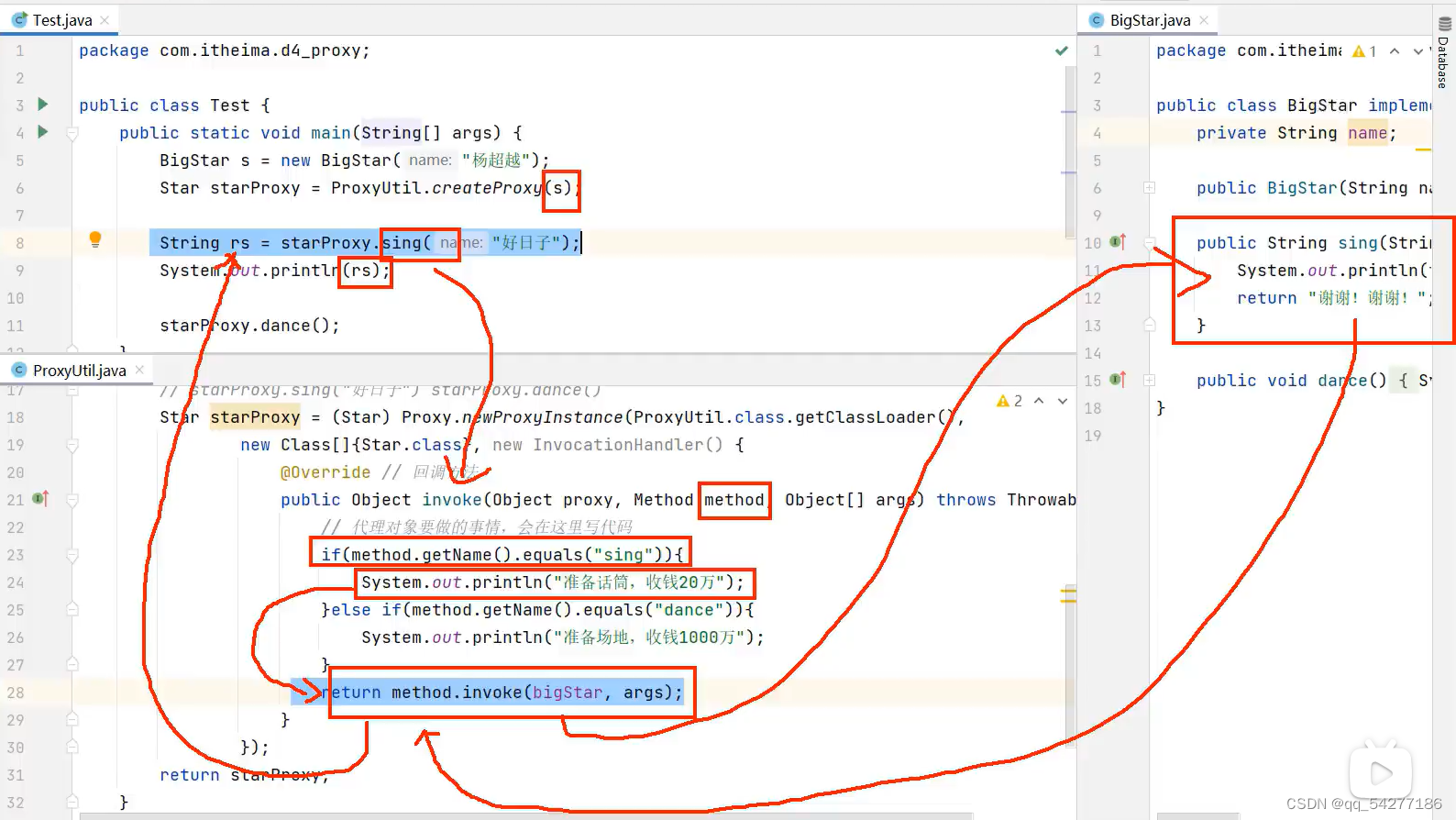This screenshot has width=1456, height=820.
Task: Click 'public class Test {' declaration
Action: (174, 105)
